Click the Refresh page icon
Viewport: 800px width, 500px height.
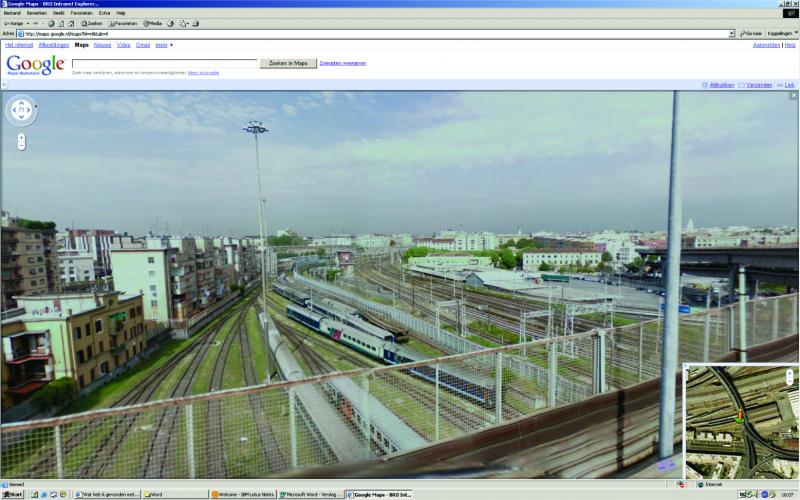click(61, 23)
